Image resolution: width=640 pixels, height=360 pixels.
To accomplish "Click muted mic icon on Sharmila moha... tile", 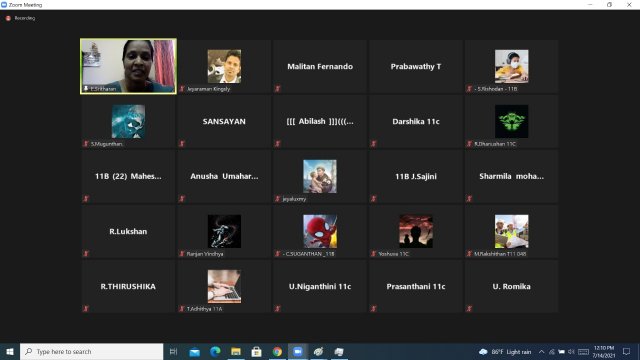I will click(x=469, y=199).
